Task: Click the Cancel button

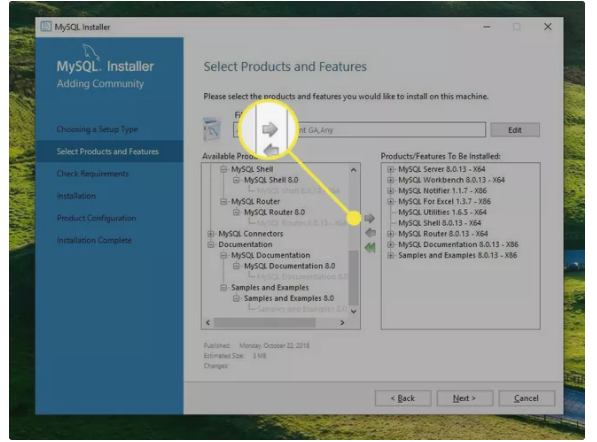Action: point(527,398)
